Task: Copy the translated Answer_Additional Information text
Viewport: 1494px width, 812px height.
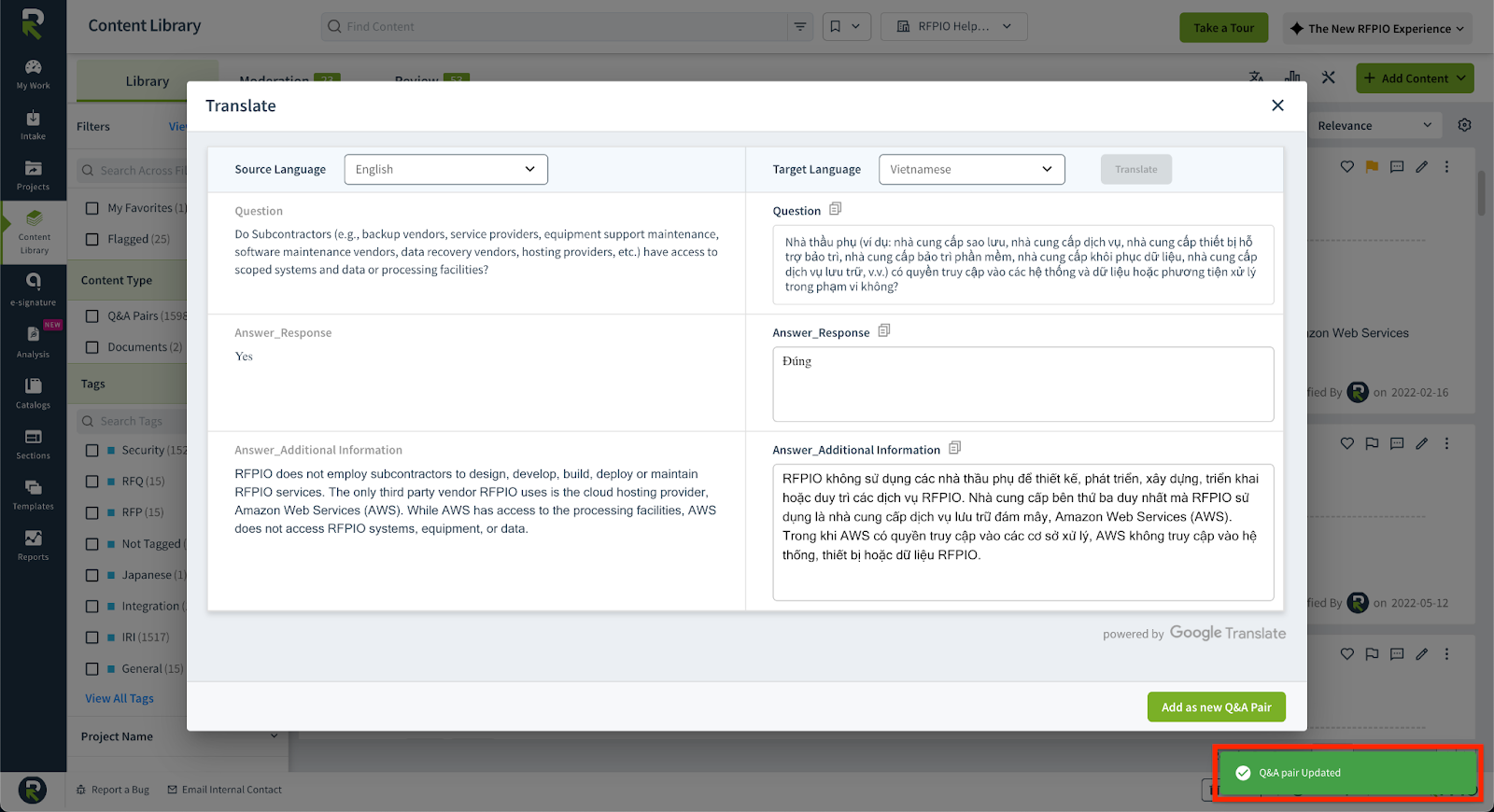Action: tap(954, 448)
